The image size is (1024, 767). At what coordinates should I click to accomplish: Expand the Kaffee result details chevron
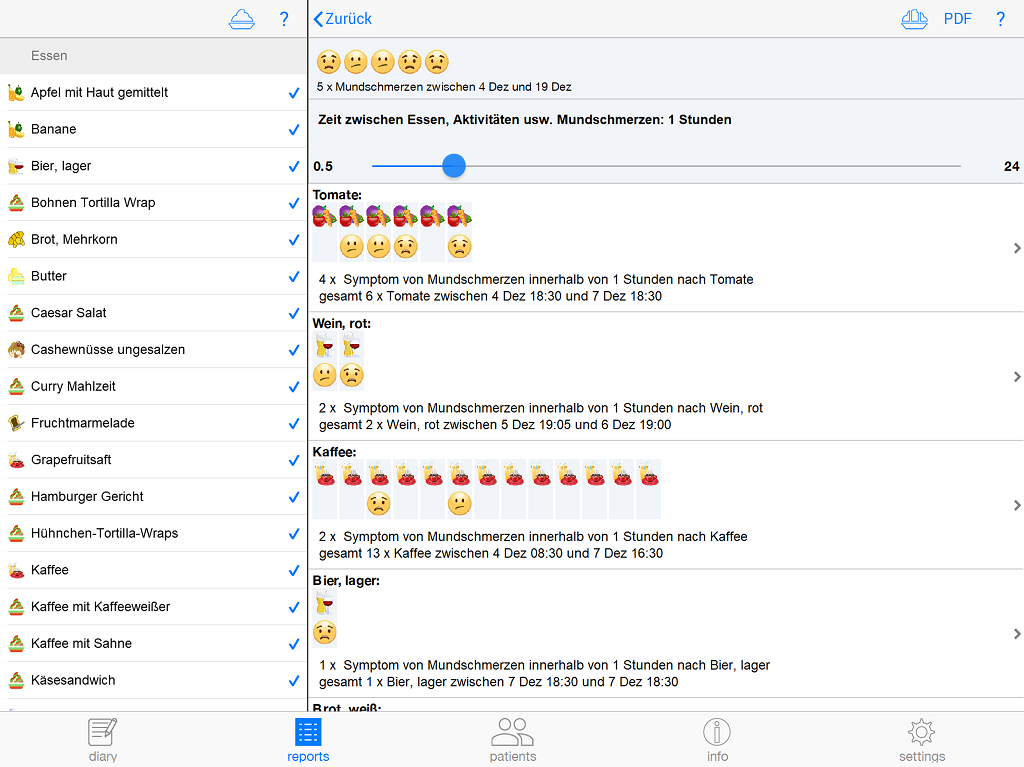(1017, 506)
